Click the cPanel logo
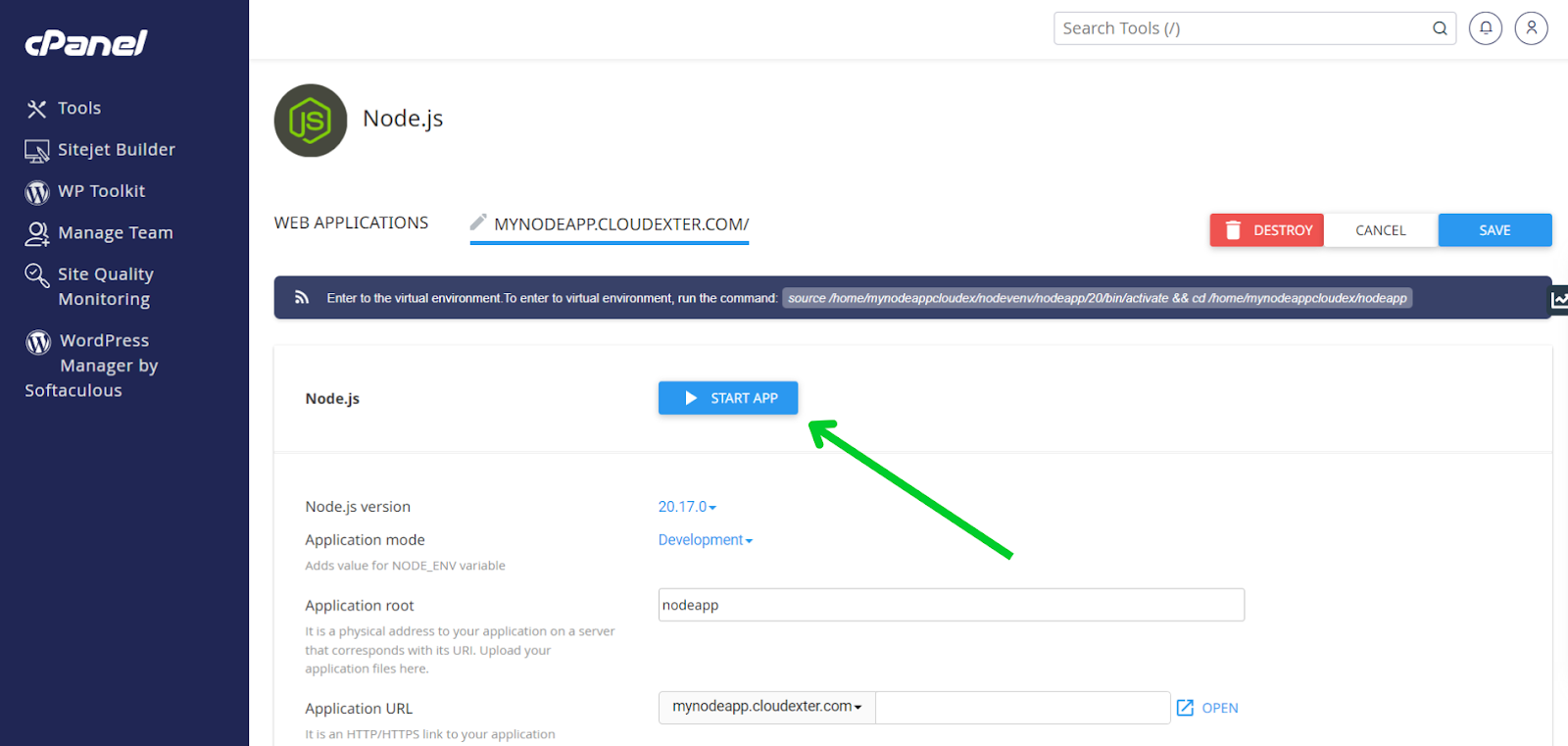This screenshot has width=1568, height=746. tap(86, 43)
